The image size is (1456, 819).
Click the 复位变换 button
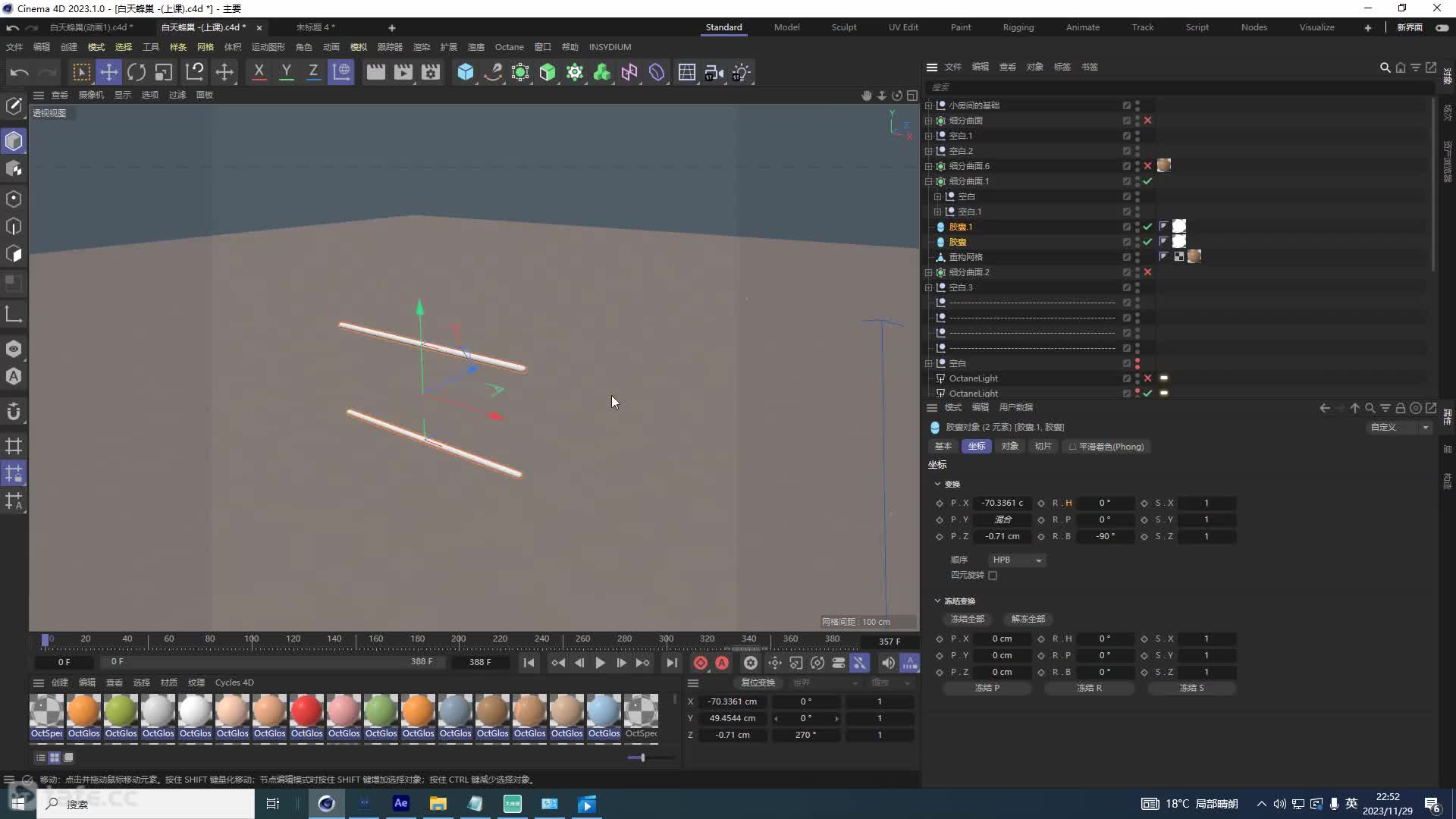tap(758, 682)
